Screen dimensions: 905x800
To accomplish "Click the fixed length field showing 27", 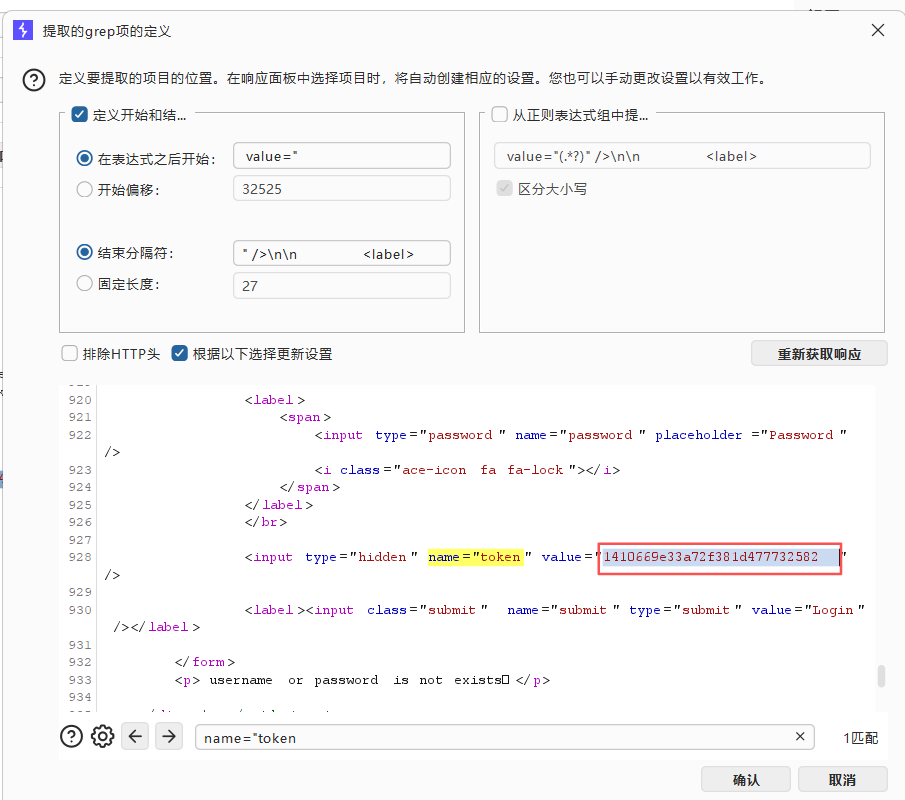I will click(x=342, y=286).
